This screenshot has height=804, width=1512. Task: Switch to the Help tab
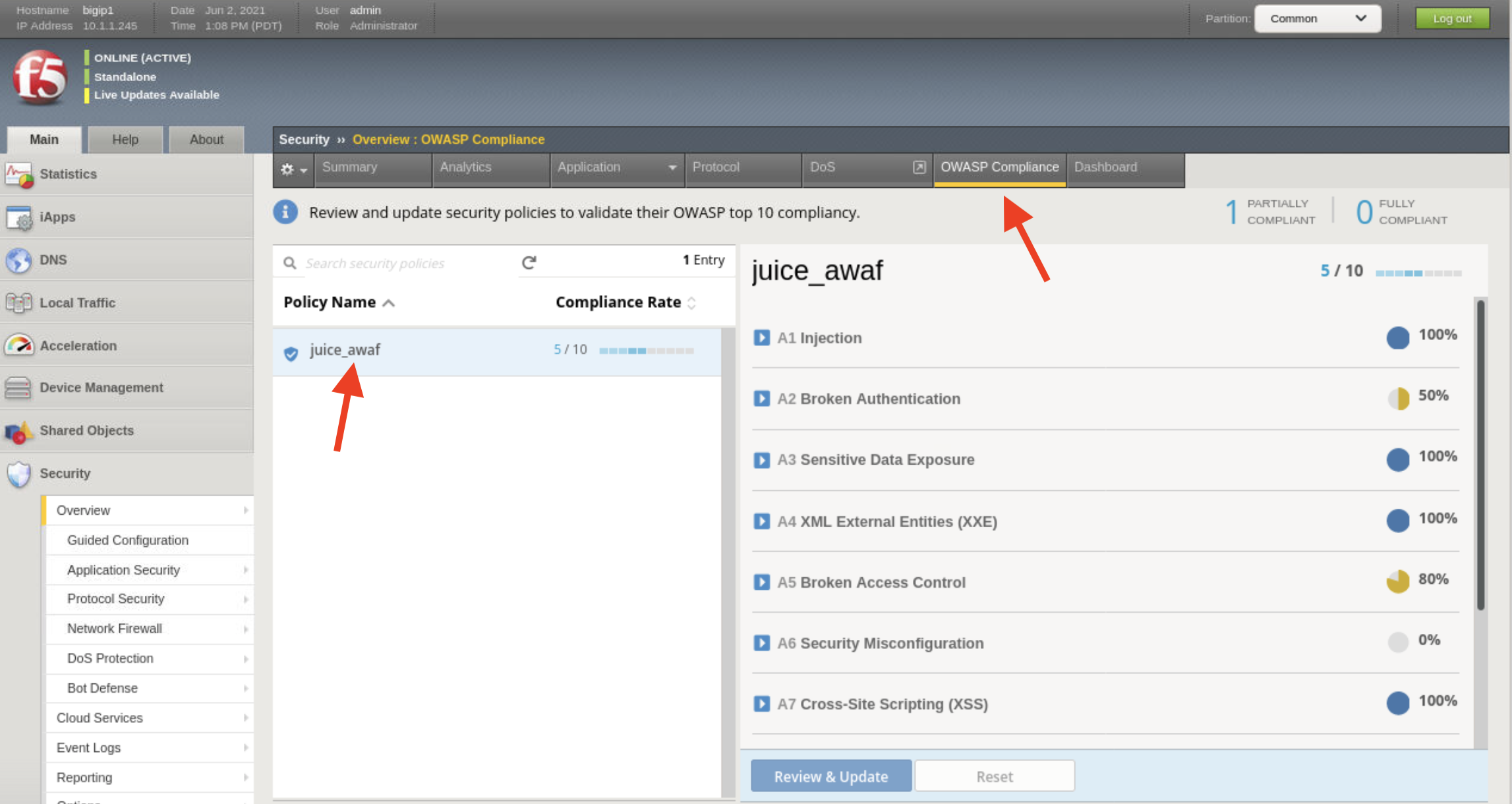pos(125,140)
